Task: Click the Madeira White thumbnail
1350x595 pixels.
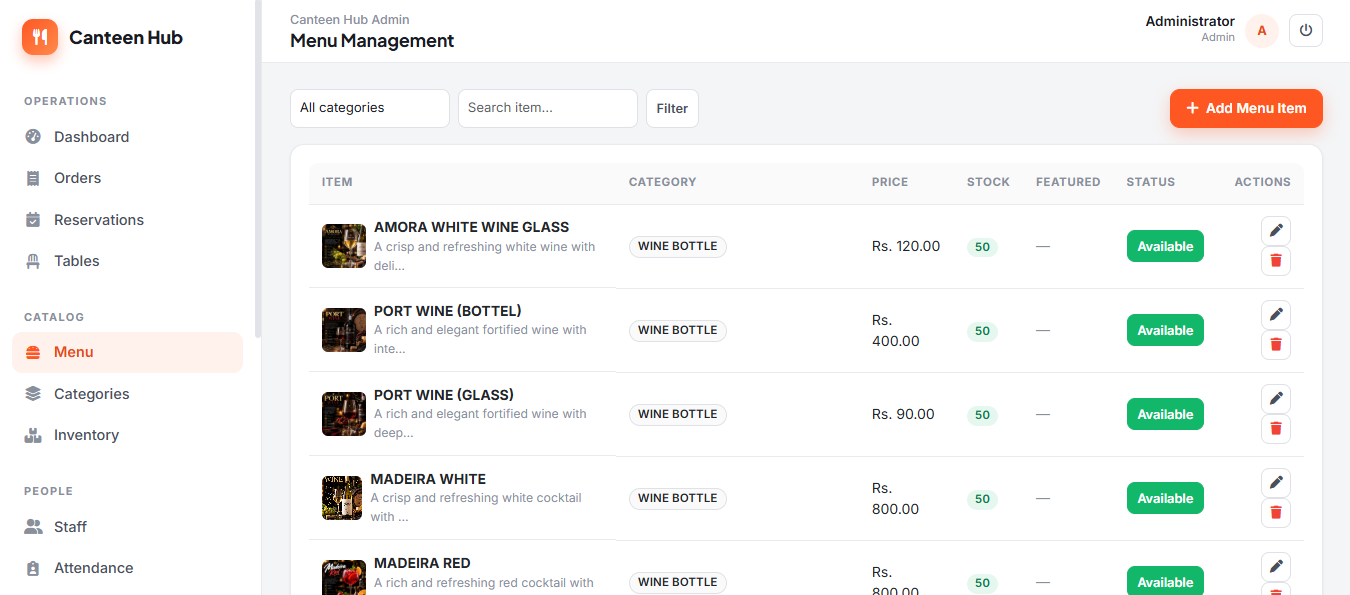Action: [x=342, y=498]
